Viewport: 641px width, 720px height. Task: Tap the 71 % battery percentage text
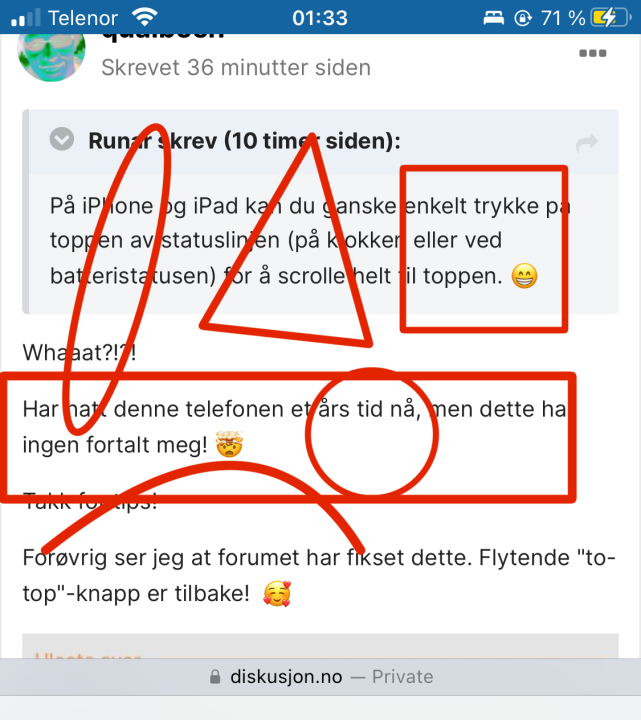tap(563, 18)
